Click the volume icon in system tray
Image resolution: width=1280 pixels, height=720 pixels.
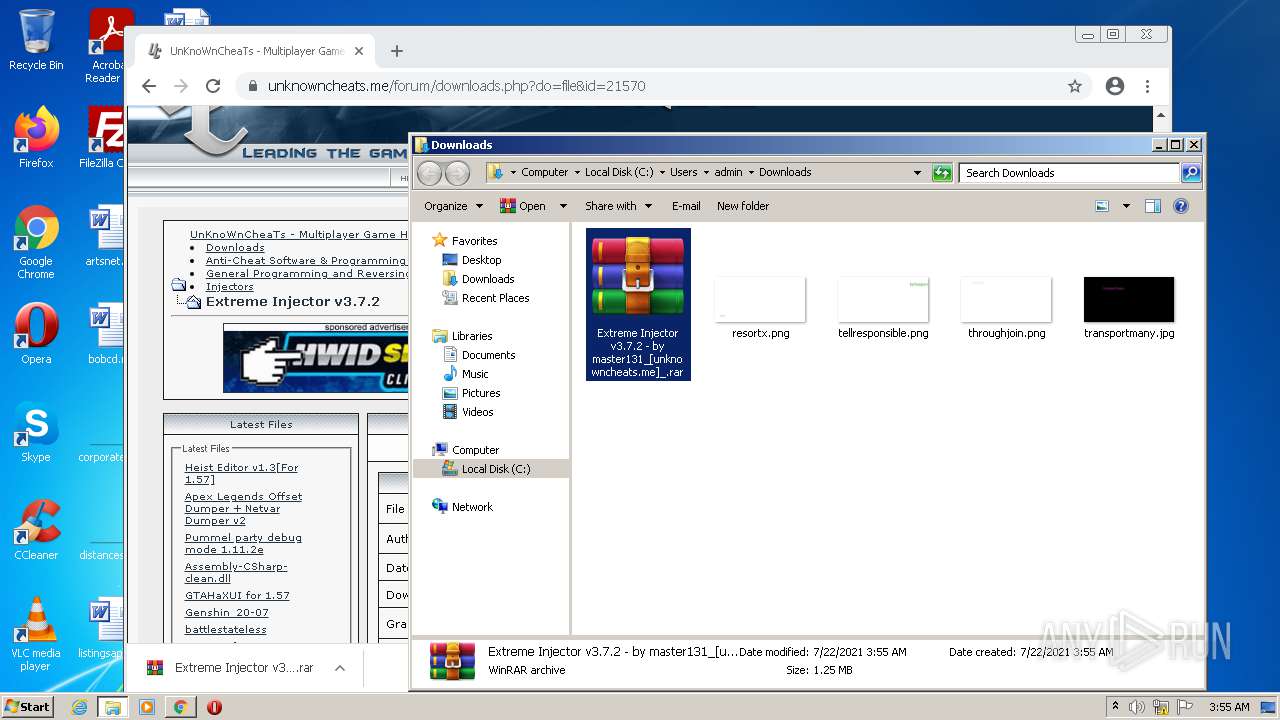(1137, 707)
